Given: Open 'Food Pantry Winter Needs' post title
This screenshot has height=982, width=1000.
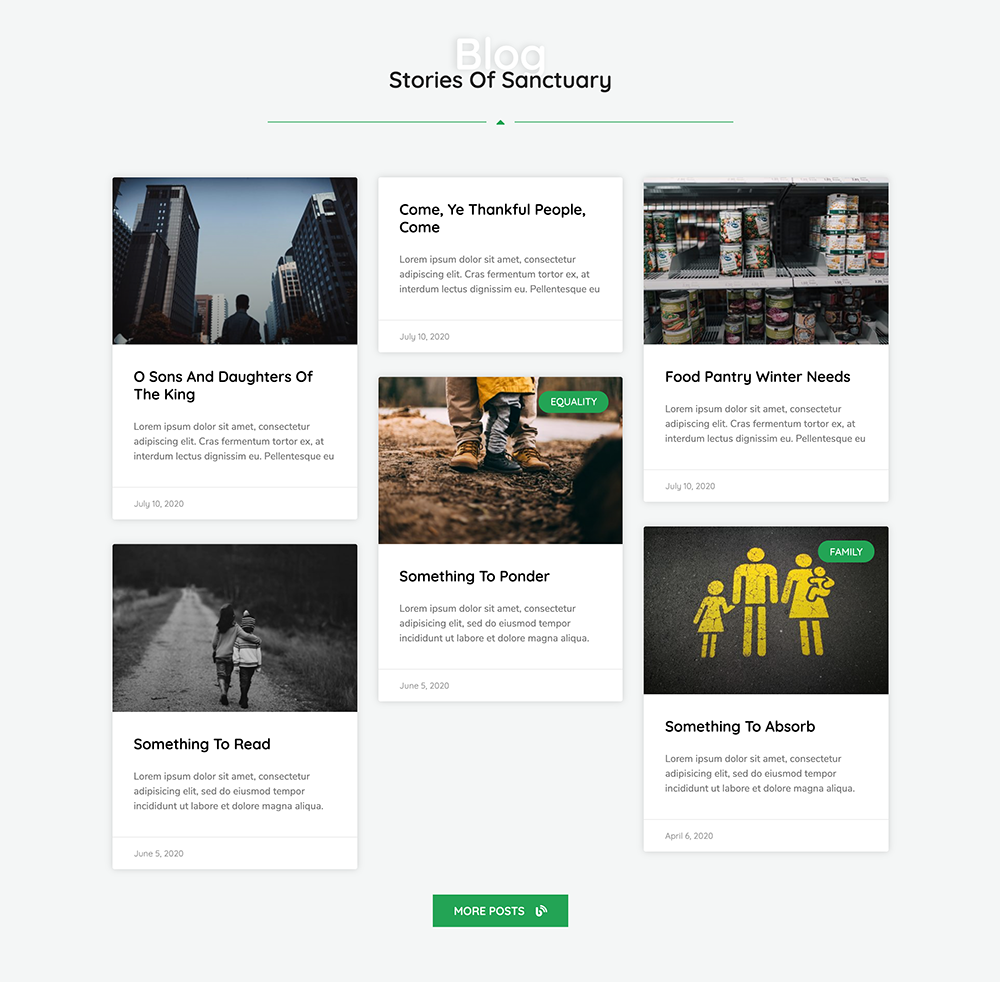Looking at the screenshot, I should (x=757, y=377).
